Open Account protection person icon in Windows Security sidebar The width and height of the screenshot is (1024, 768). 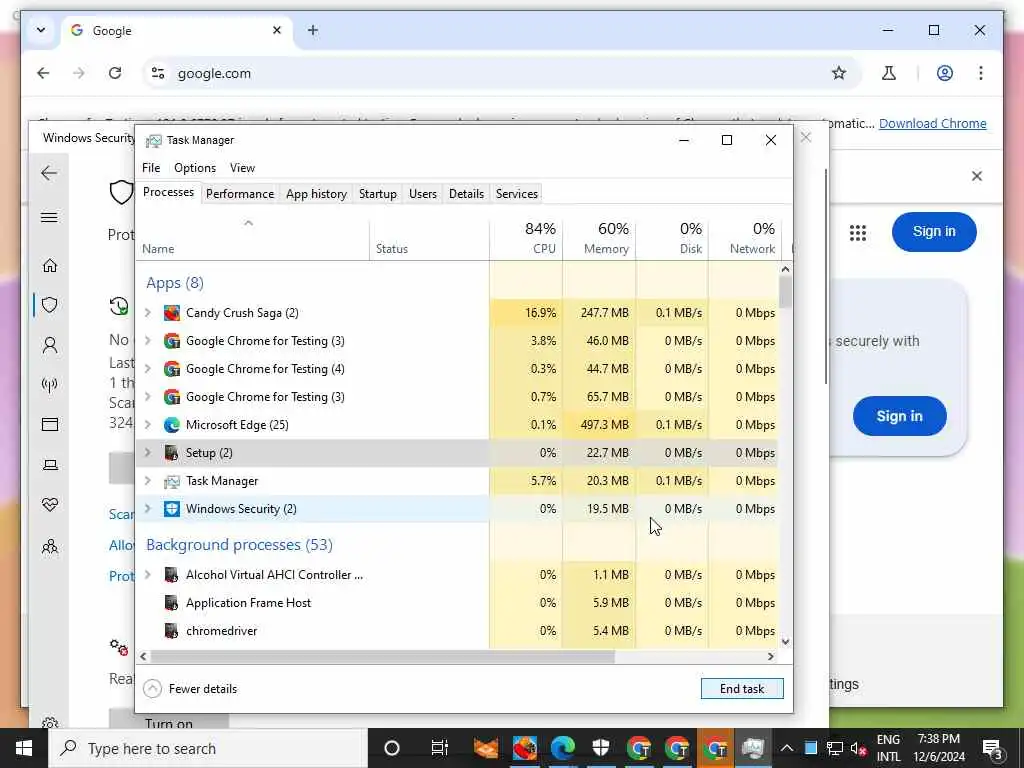(50, 345)
